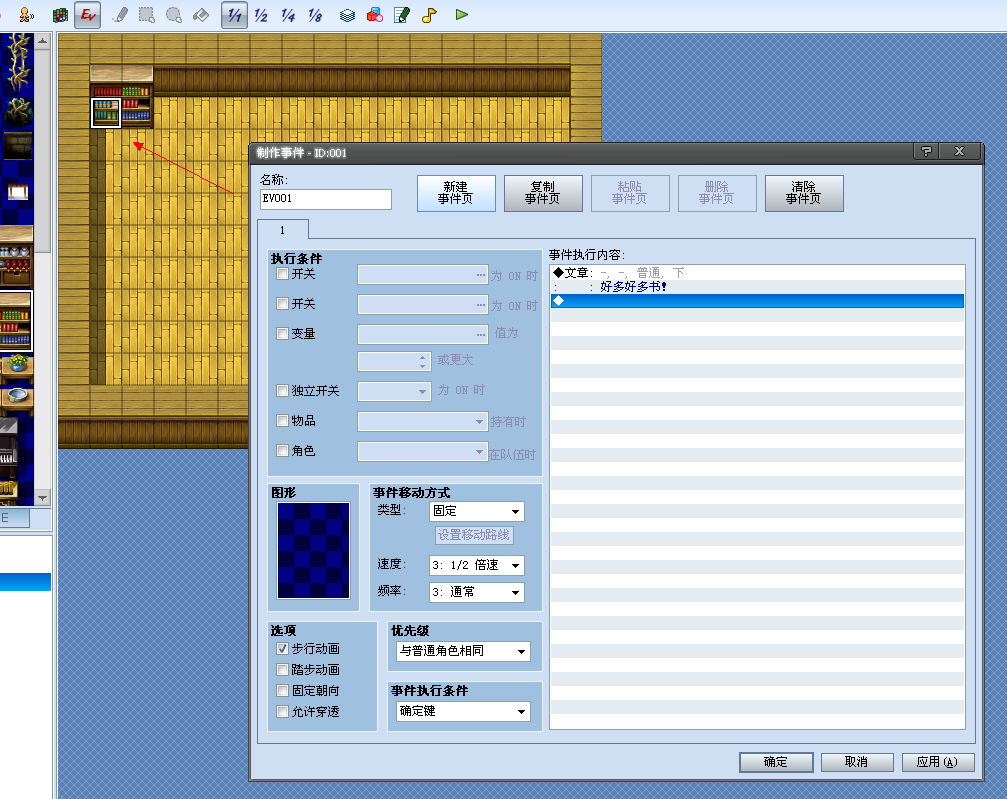Enable the 独立开关 self switch condition
Image resolution: width=1007 pixels, height=799 pixels.
[x=283, y=390]
